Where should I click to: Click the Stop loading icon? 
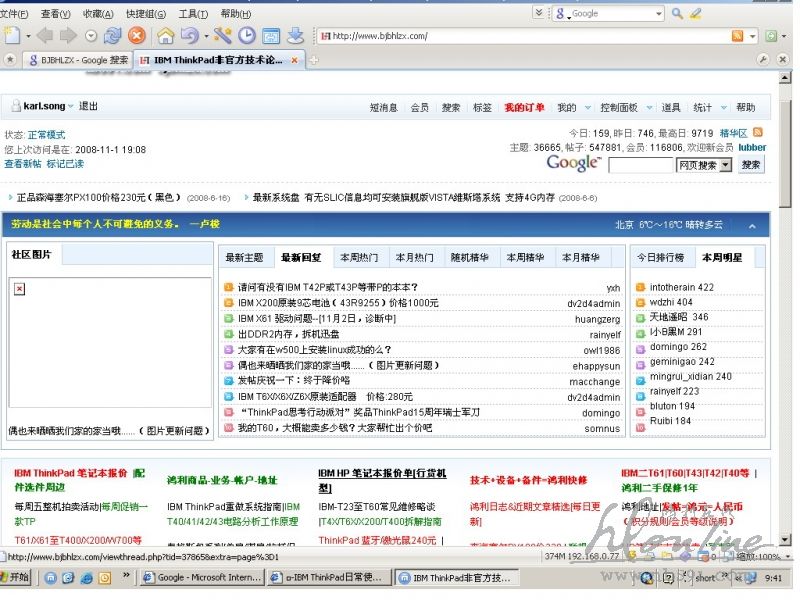[137, 35]
